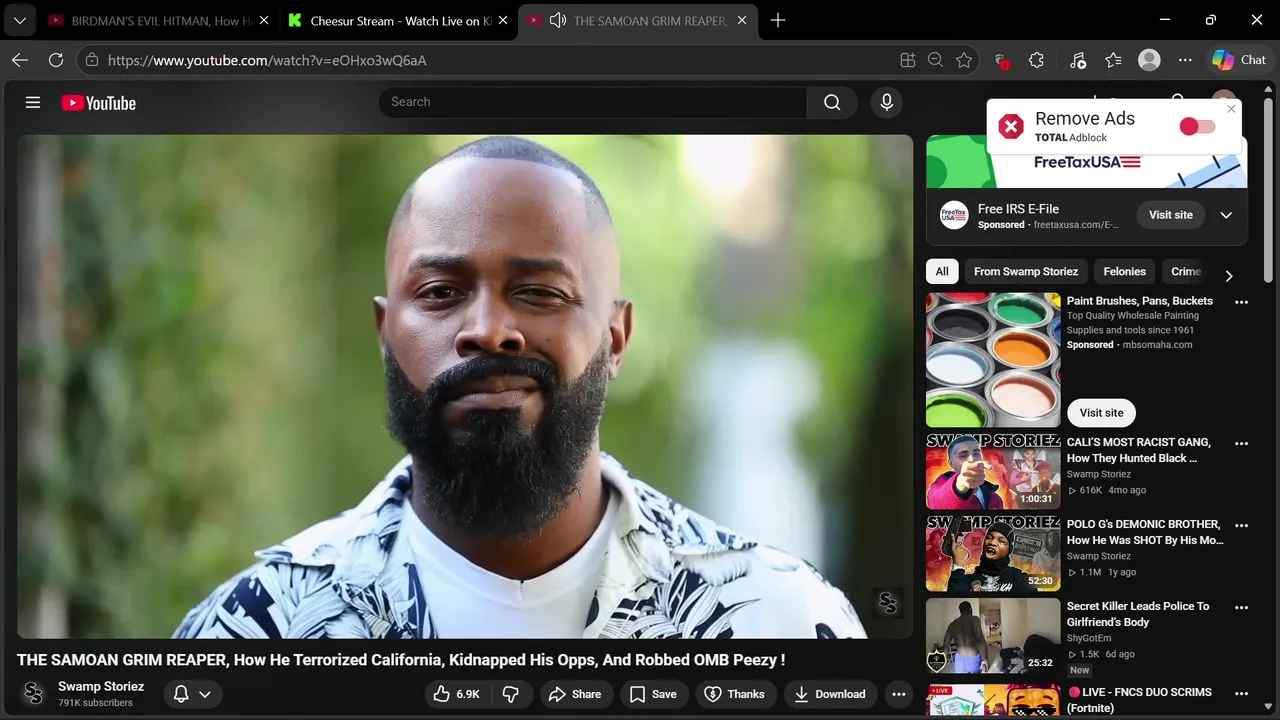Go back with the browser back arrow
1280x720 pixels.
coord(20,60)
